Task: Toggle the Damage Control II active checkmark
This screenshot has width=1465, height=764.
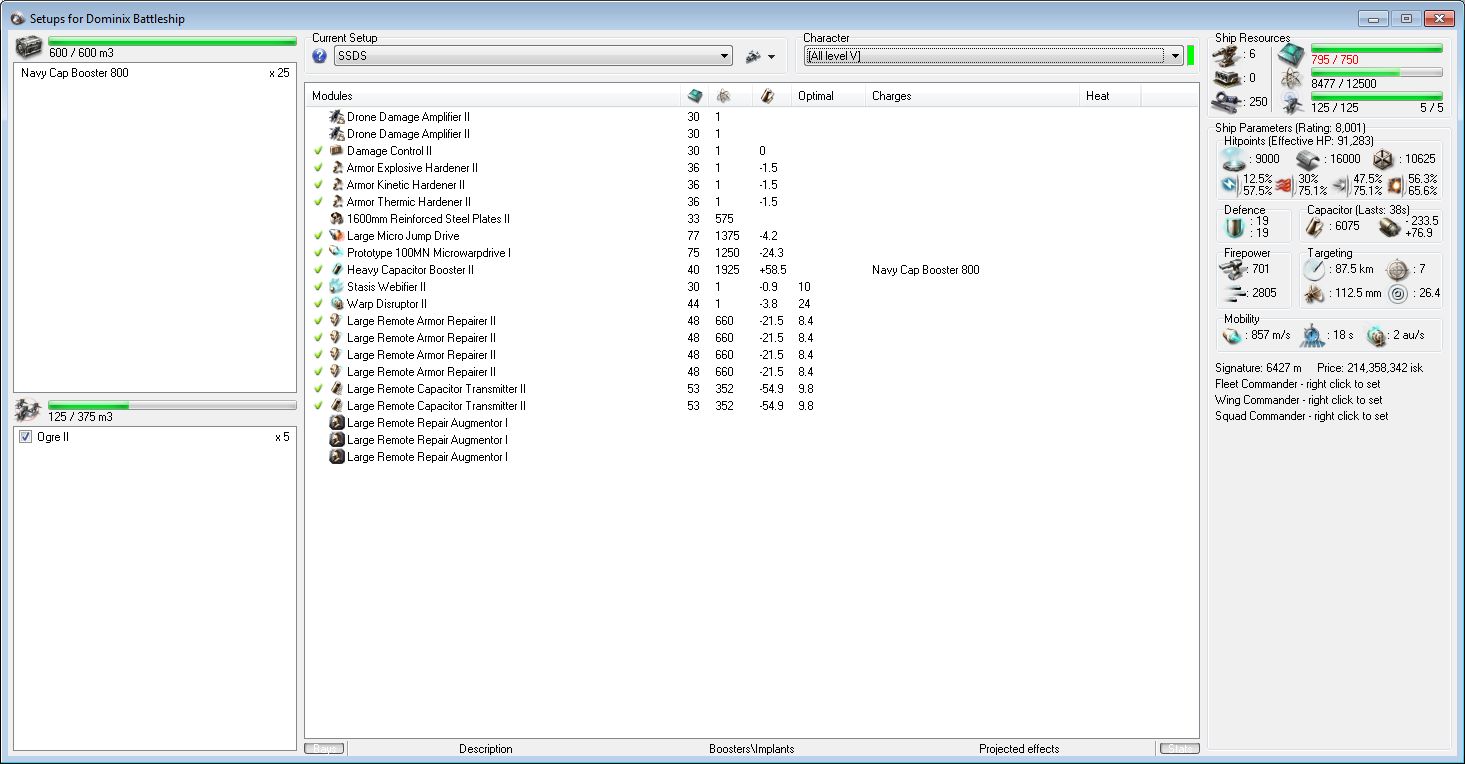Action: coord(318,151)
